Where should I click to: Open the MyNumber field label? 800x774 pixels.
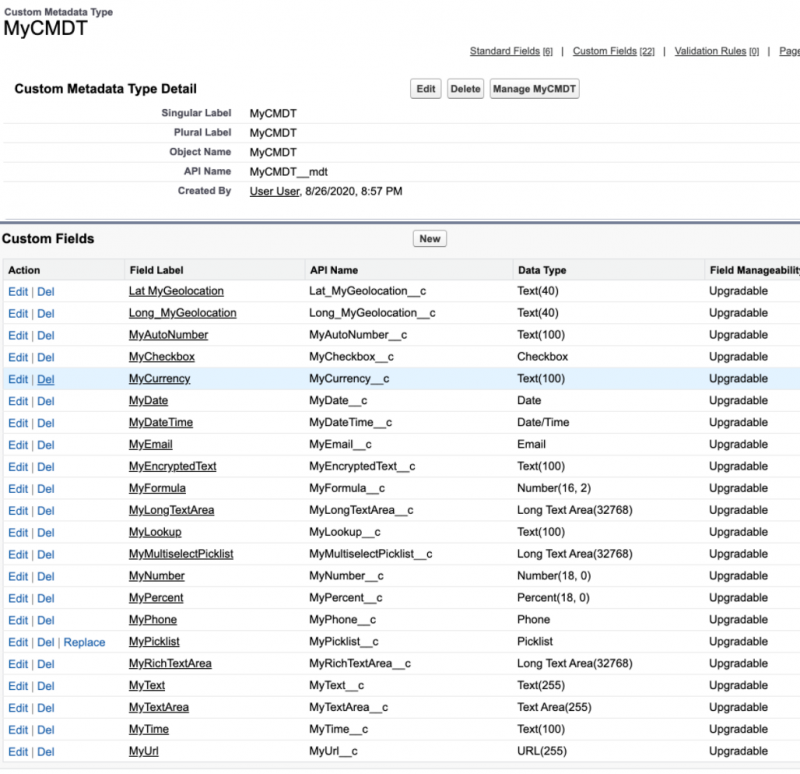point(157,576)
